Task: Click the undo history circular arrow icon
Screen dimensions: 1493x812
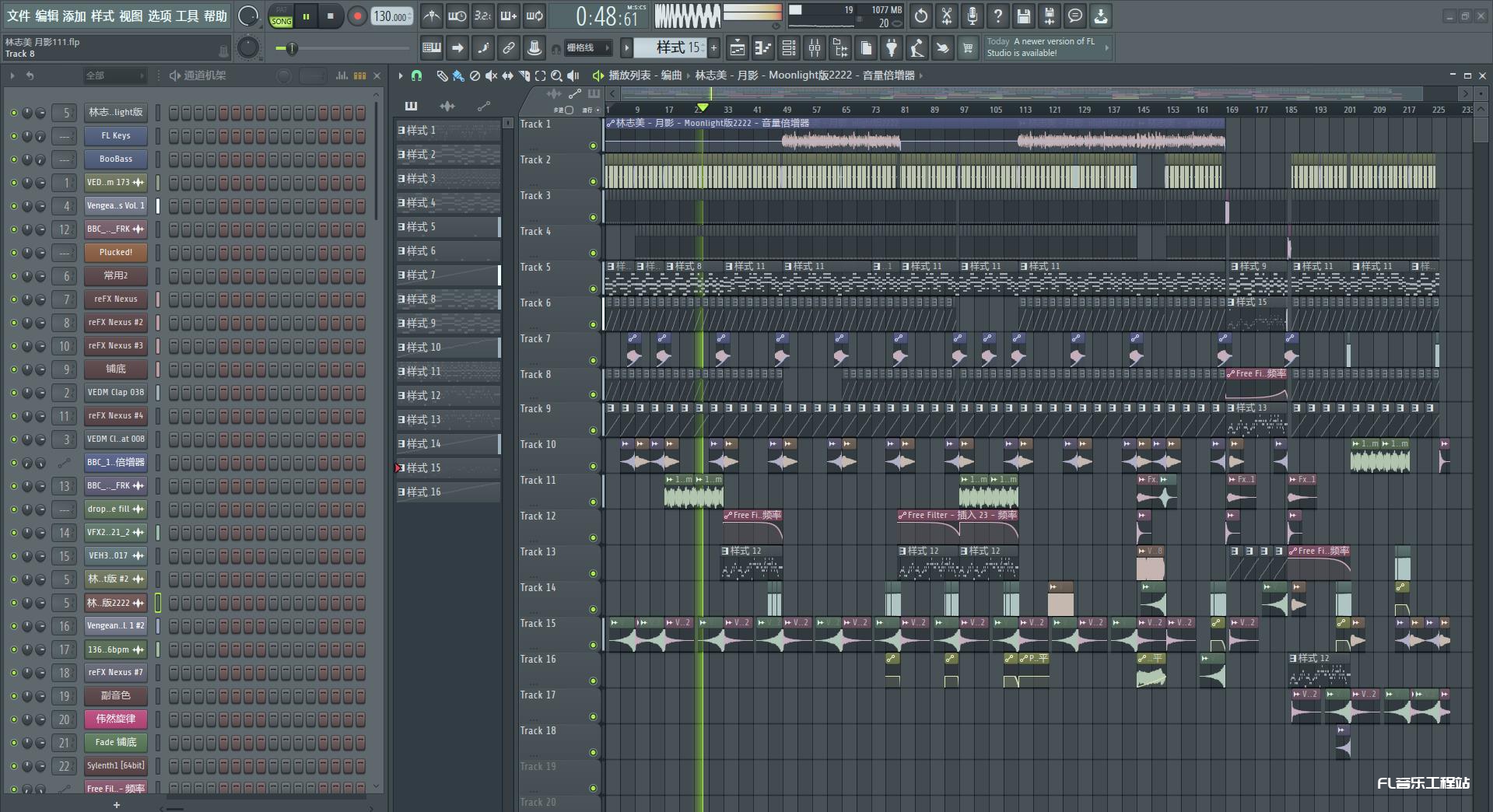Action: (921, 16)
